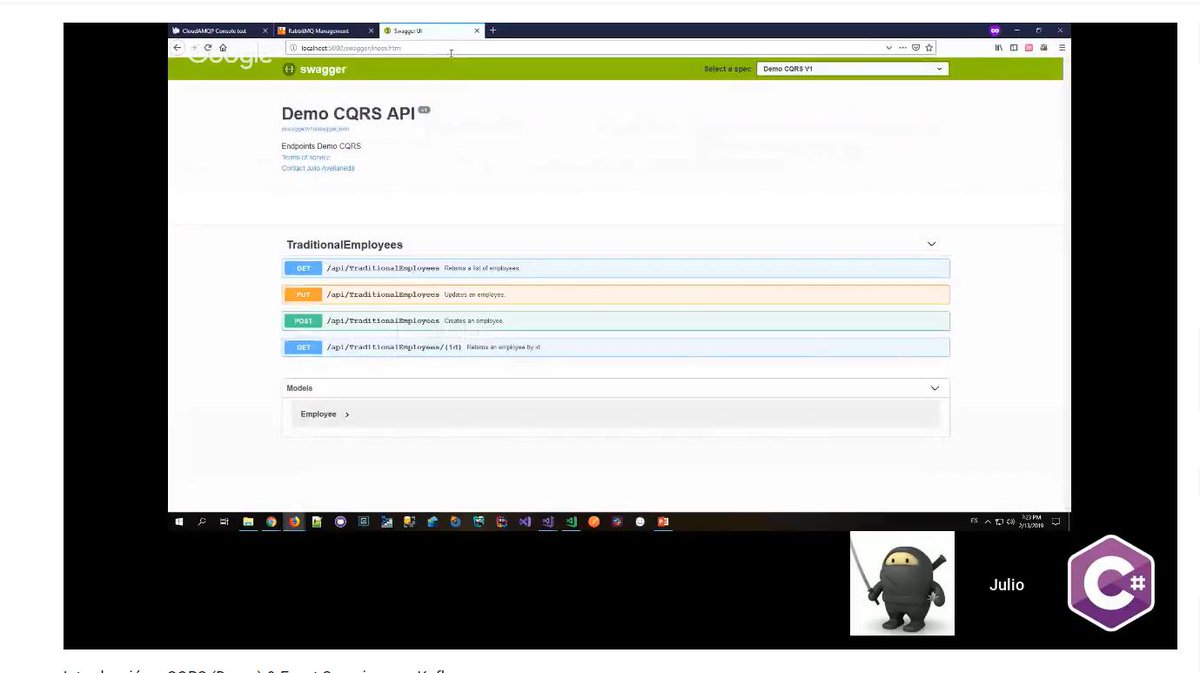Click the ninja avatar thumbnail
The height and width of the screenshot is (673, 1200).
902,583
